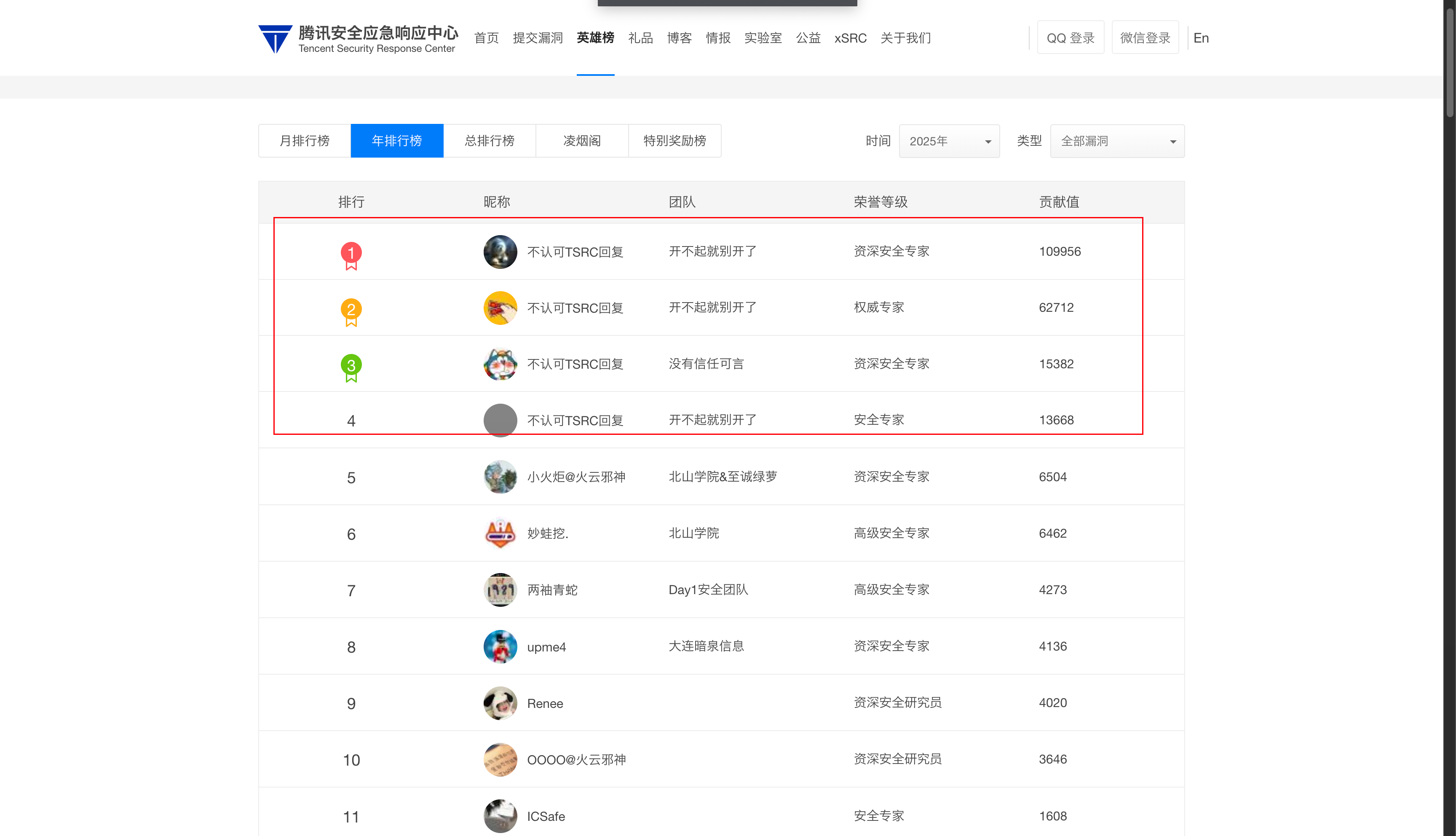1456x836 pixels.
Task: Select the 总排行榜 tab
Action: point(489,141)
